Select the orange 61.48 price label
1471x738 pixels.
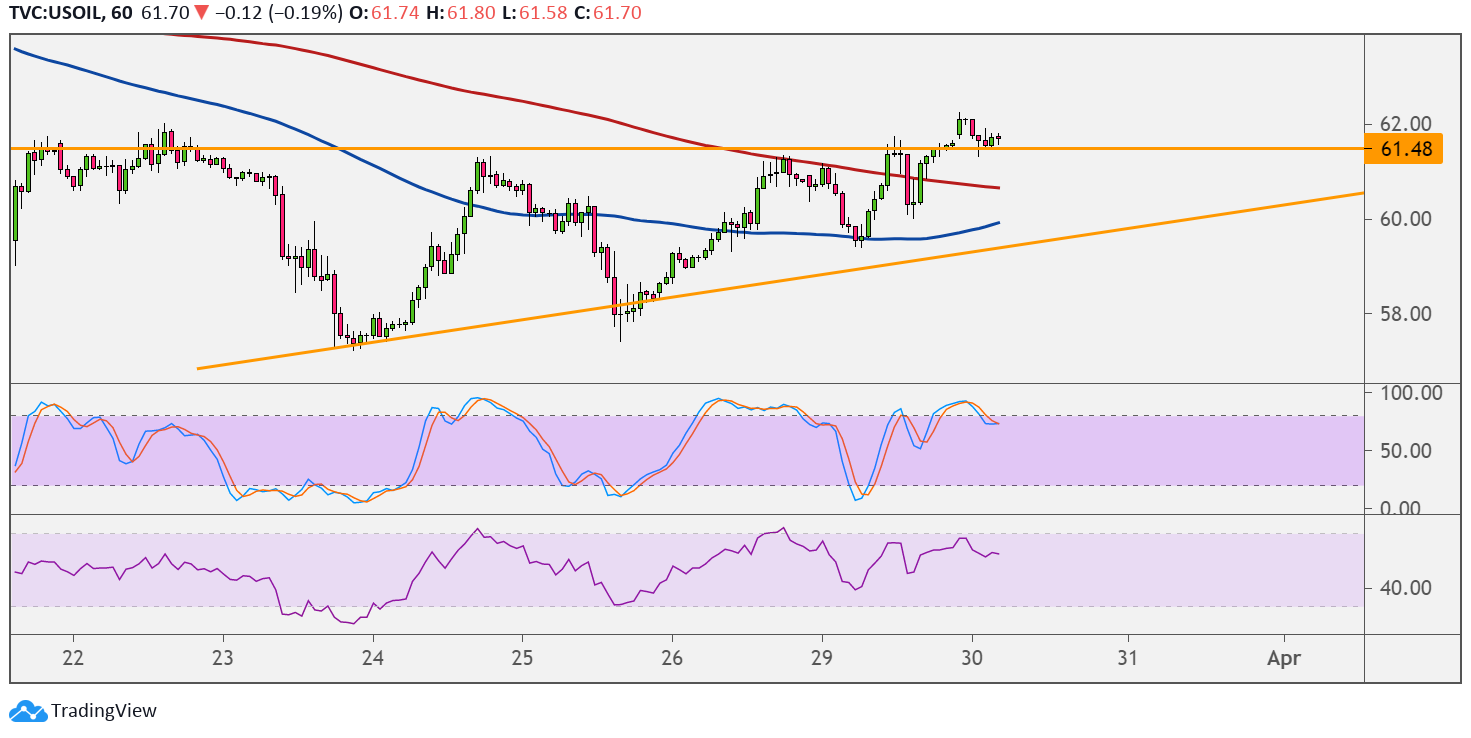tap(1406, 149)
